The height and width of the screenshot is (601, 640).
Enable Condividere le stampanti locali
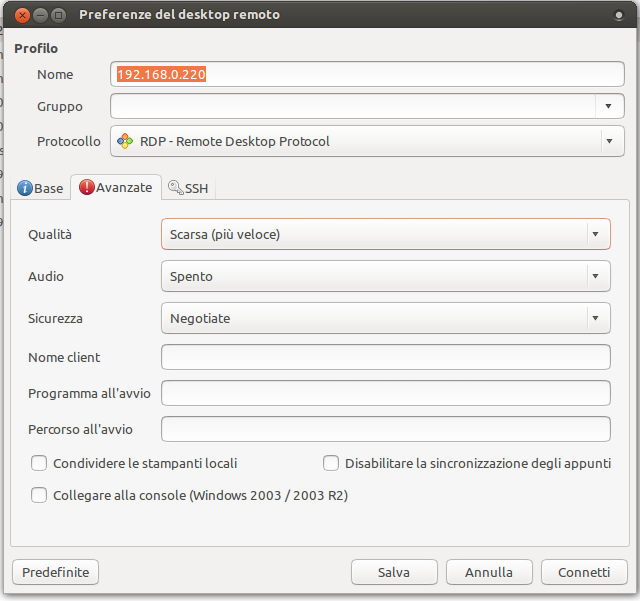(x=40, y=463)
